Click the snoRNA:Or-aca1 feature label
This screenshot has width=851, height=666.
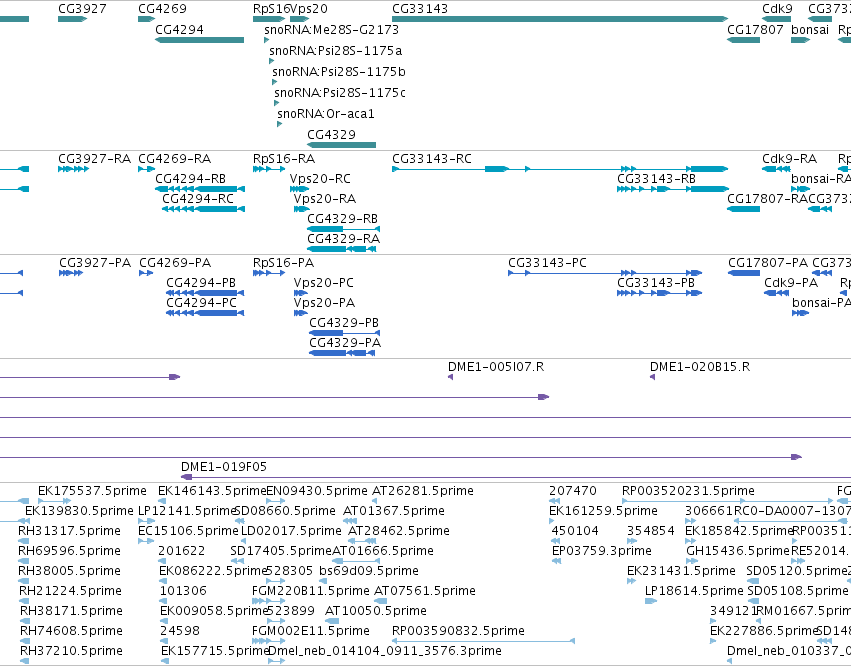pos(326,114)
